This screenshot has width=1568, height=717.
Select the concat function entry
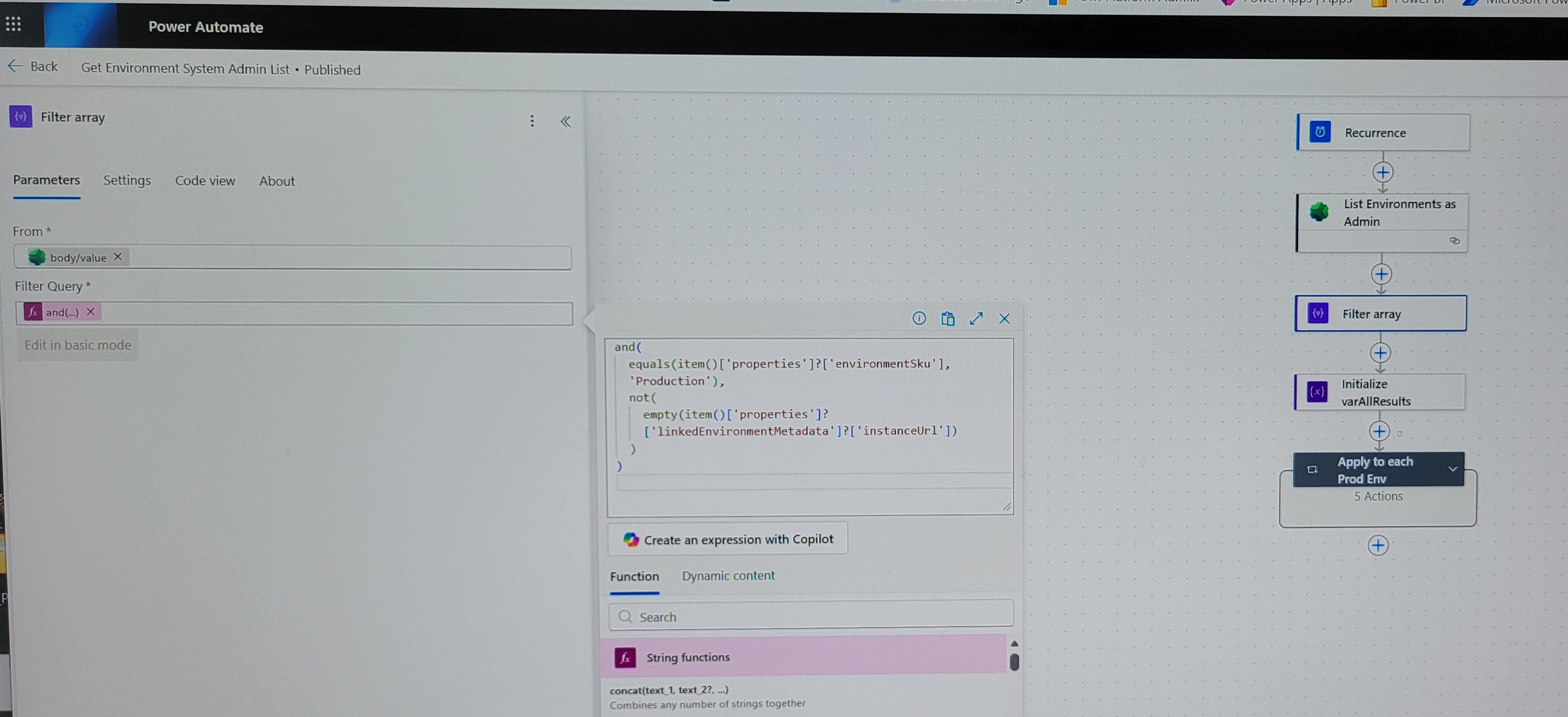(804, 696)
